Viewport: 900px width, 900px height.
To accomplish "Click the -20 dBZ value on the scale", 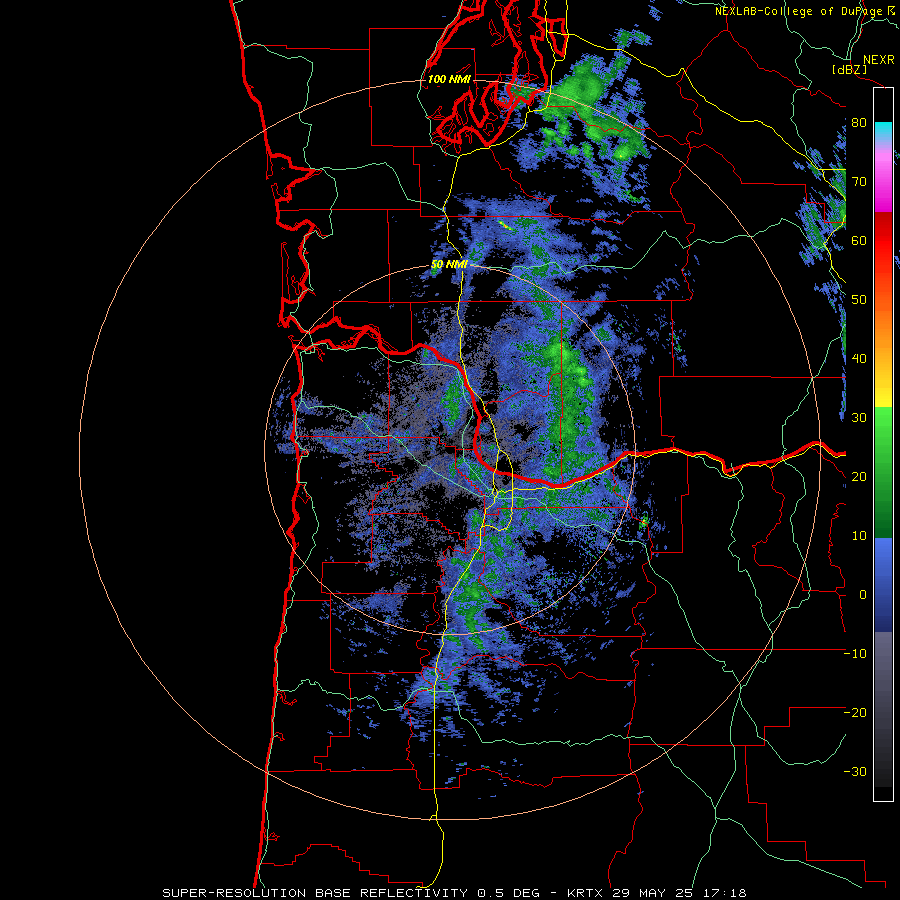I will tap(855, 713).
